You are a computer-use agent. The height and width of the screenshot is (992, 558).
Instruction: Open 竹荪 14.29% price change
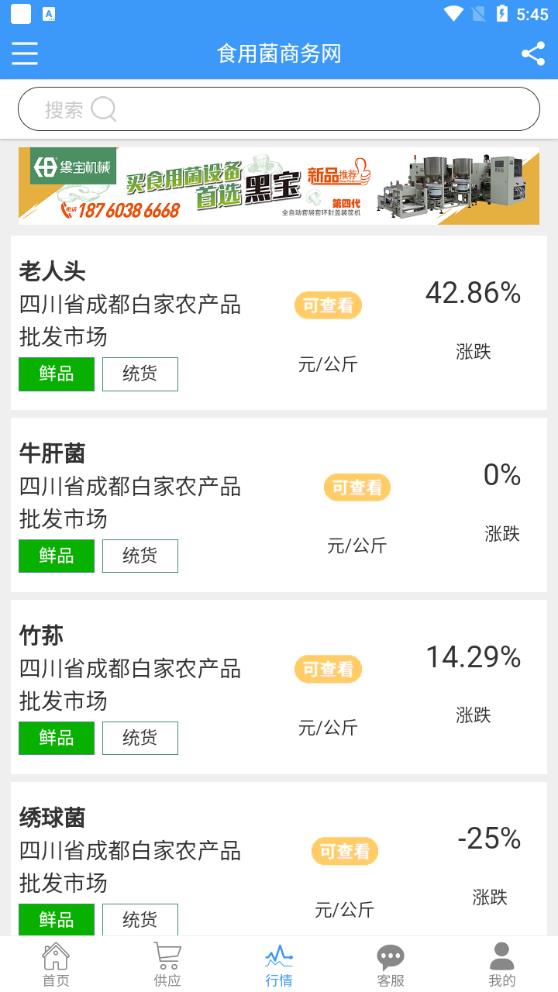(473, 657)
